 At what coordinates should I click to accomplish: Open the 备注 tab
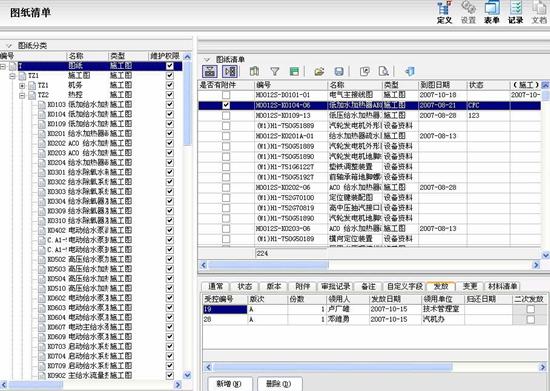368,286
